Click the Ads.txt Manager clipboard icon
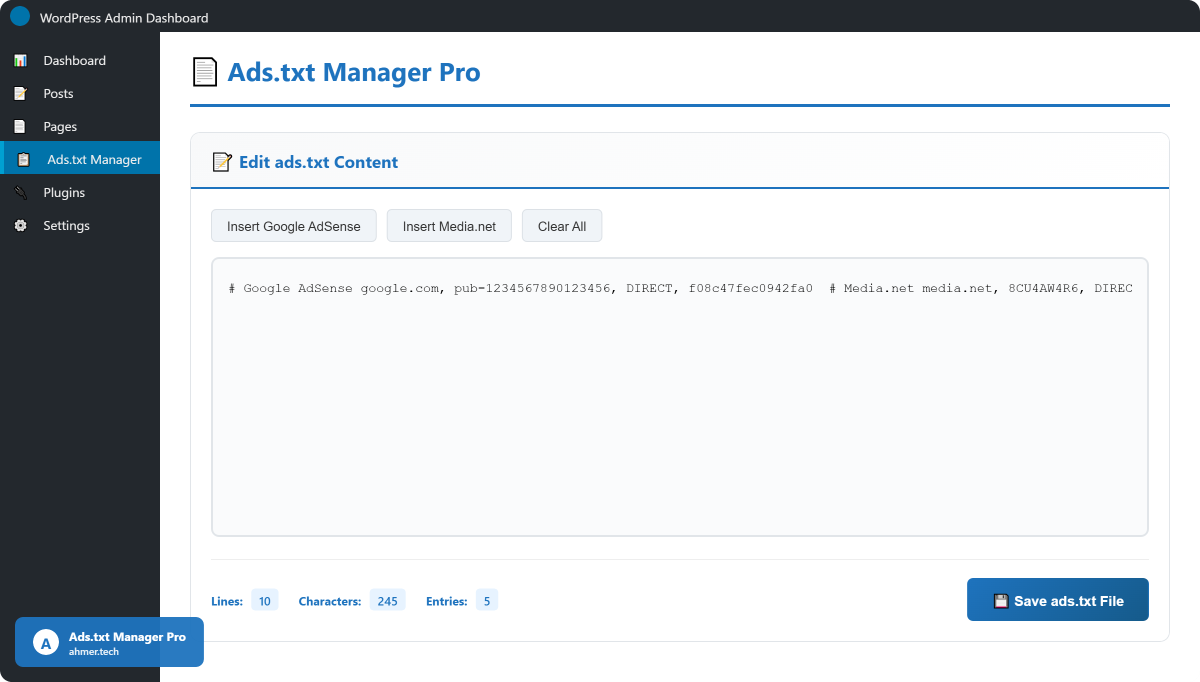Viewport: 1200px width, 682px height. click(24, 160)
